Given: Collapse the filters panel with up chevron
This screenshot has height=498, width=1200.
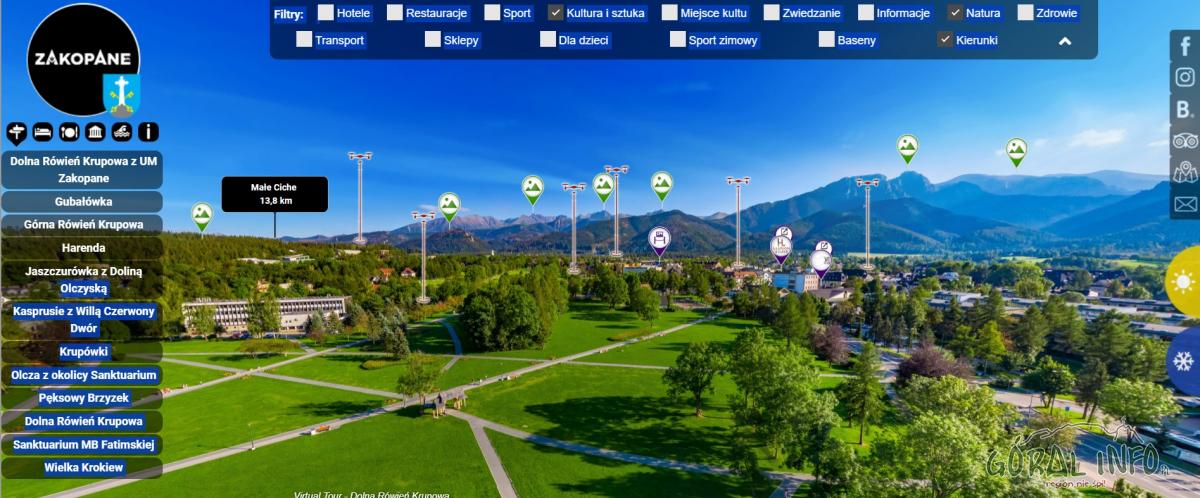Looking at the screenshot, I should tap(1065, 41).
